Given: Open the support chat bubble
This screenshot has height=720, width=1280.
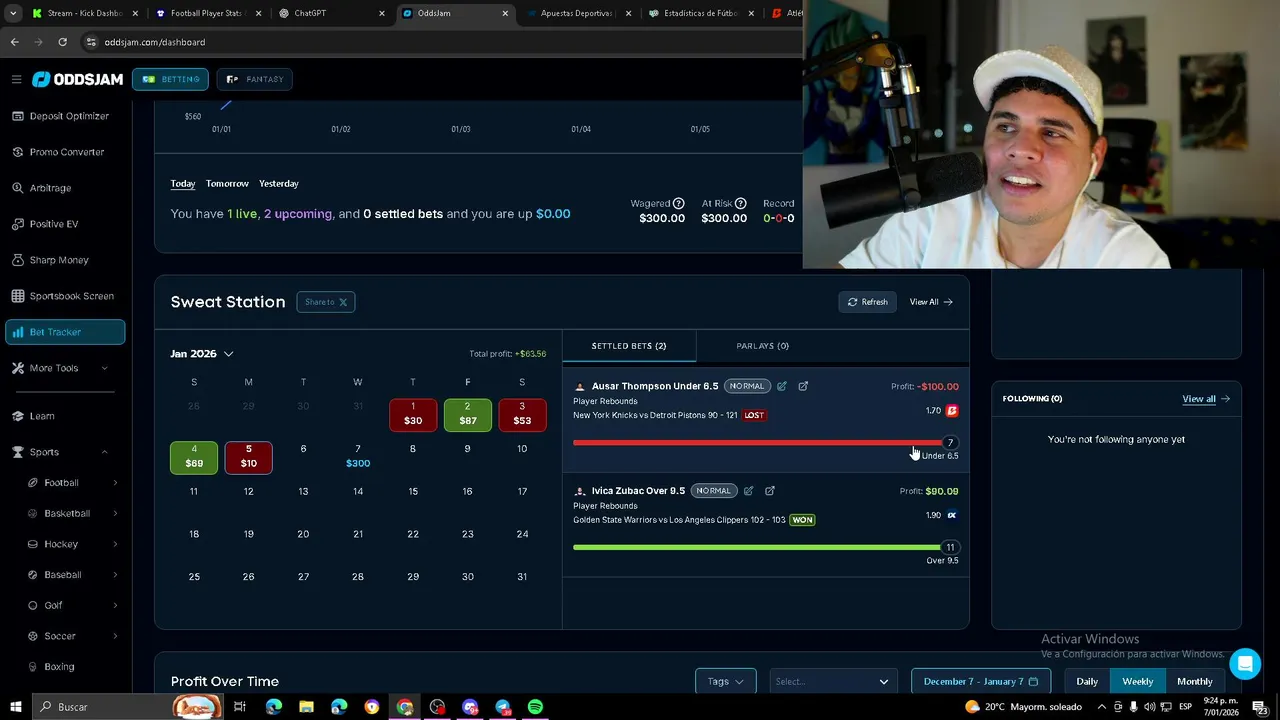Looking at the screenshot, I should tap(1245, 664).
